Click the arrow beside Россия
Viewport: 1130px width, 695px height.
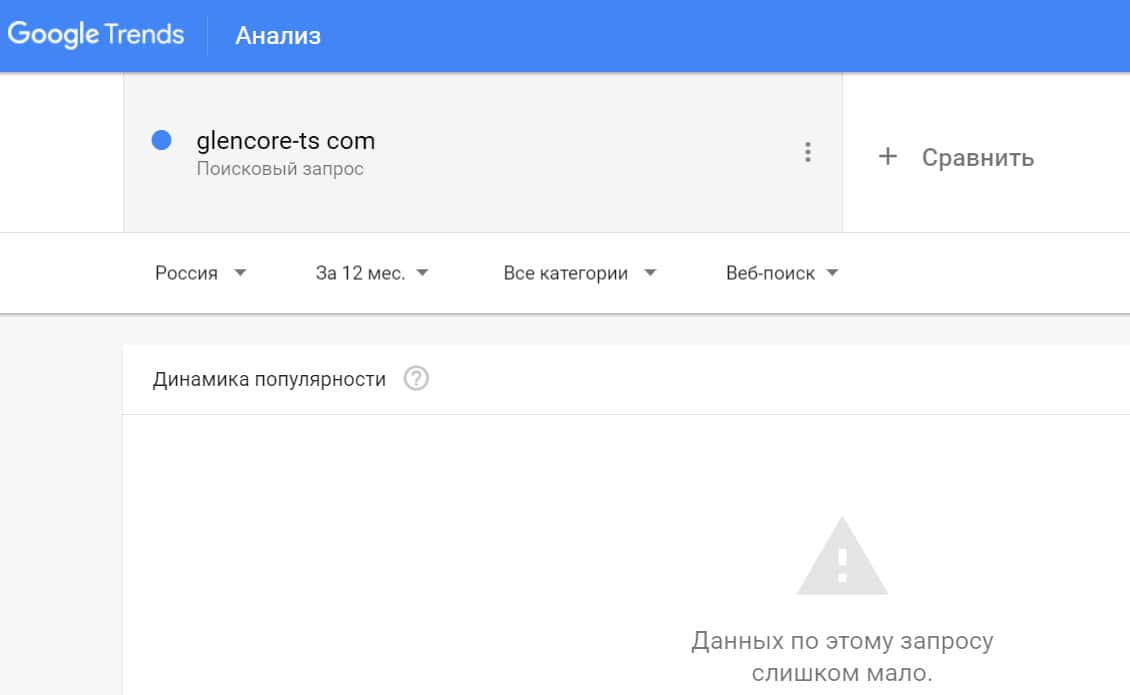coord(240,273)
